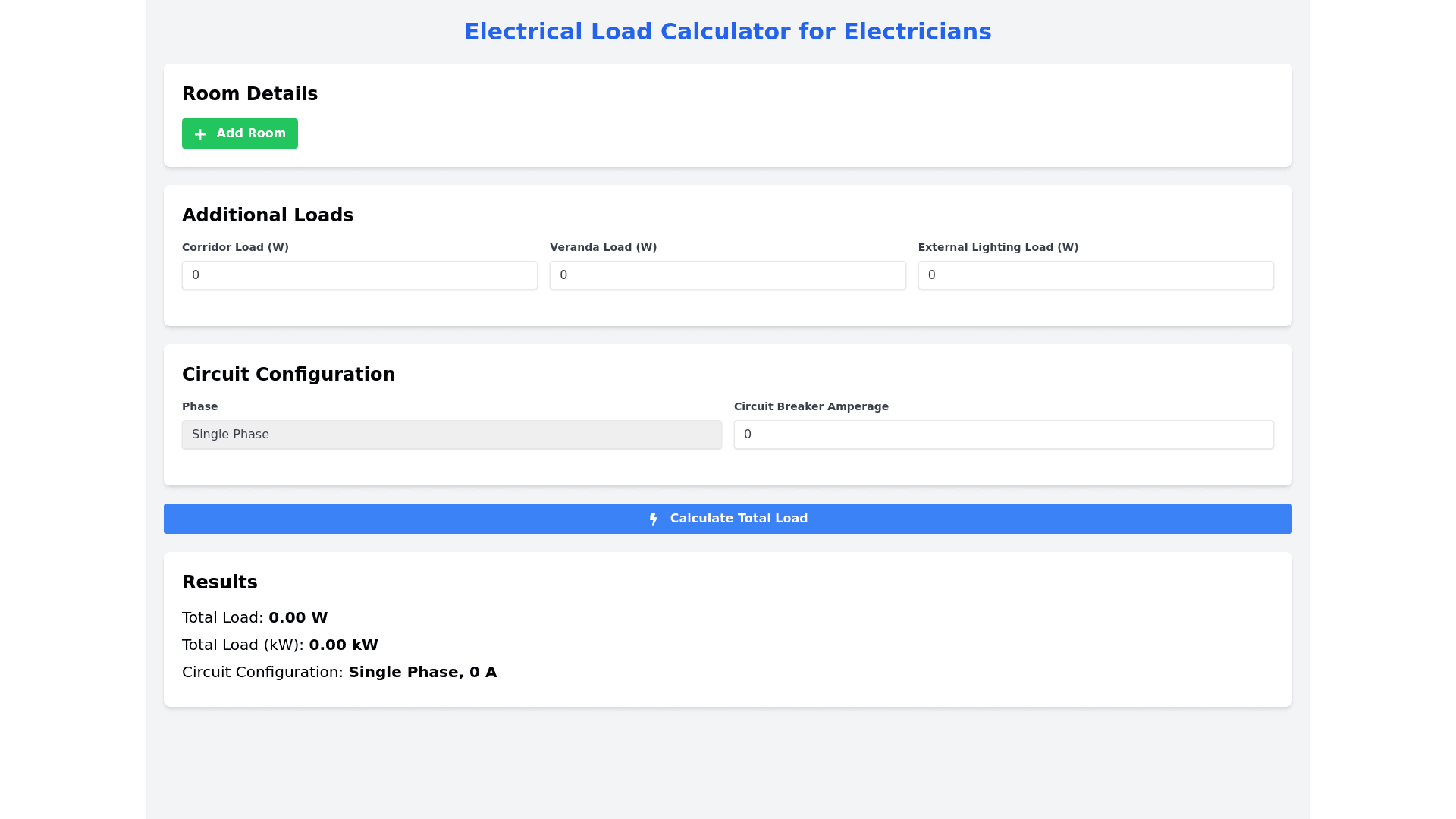1456x819 pixels.
Task: Click the Veranda Load (W) label
Action: tap(603, 247)
